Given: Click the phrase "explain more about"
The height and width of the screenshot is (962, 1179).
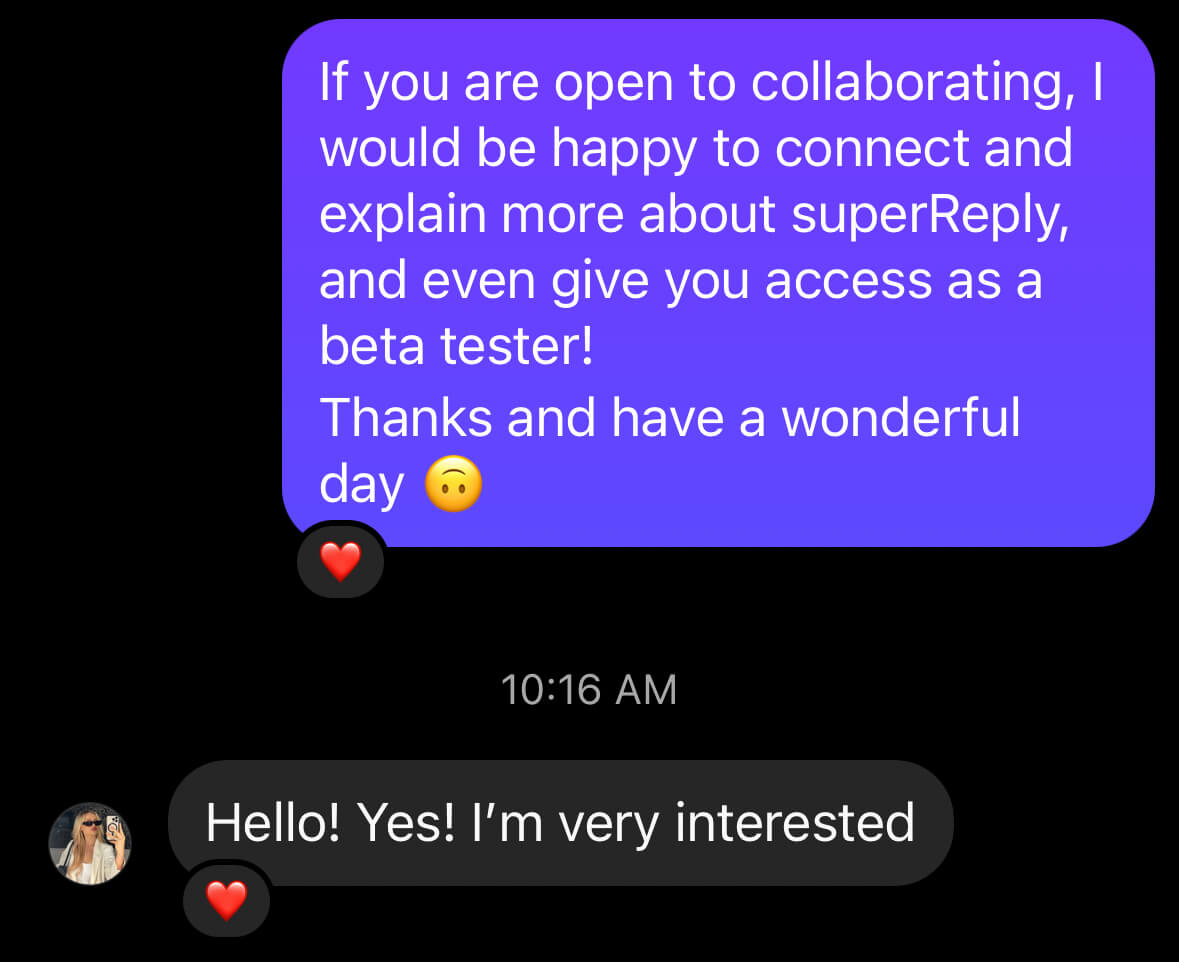Looking at the screenshot, I should click(548, 215).
